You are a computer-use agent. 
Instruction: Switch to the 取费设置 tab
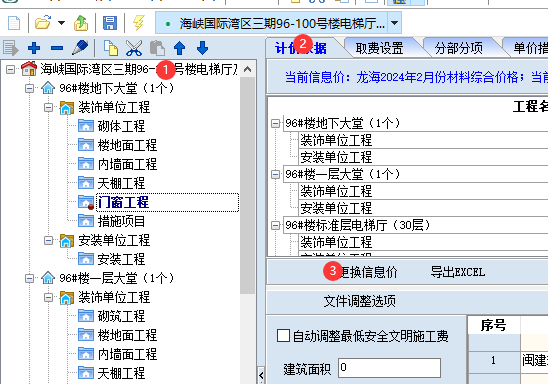(x=379, y=48)
